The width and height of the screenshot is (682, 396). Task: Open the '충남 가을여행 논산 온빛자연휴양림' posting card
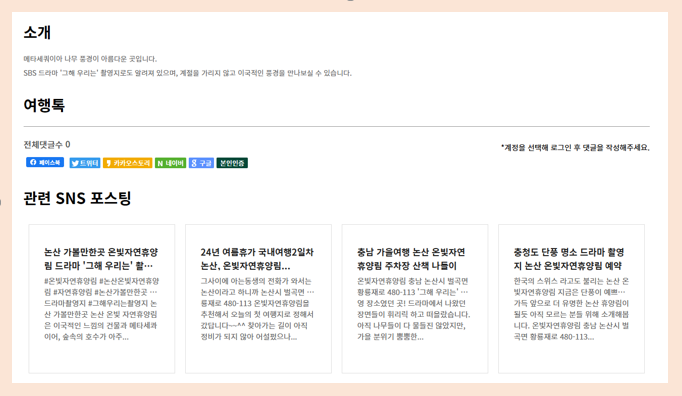pyautogui.click(x=415, y=299)
